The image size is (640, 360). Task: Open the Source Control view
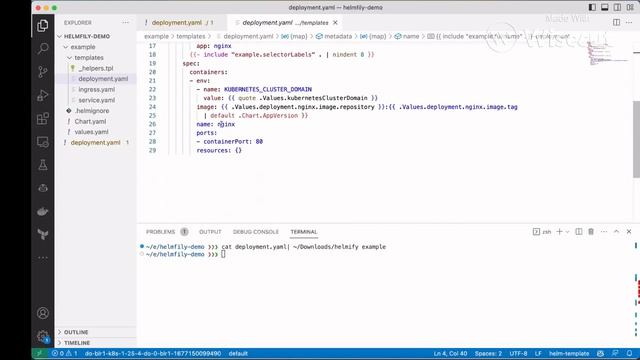tap(42, 72)
